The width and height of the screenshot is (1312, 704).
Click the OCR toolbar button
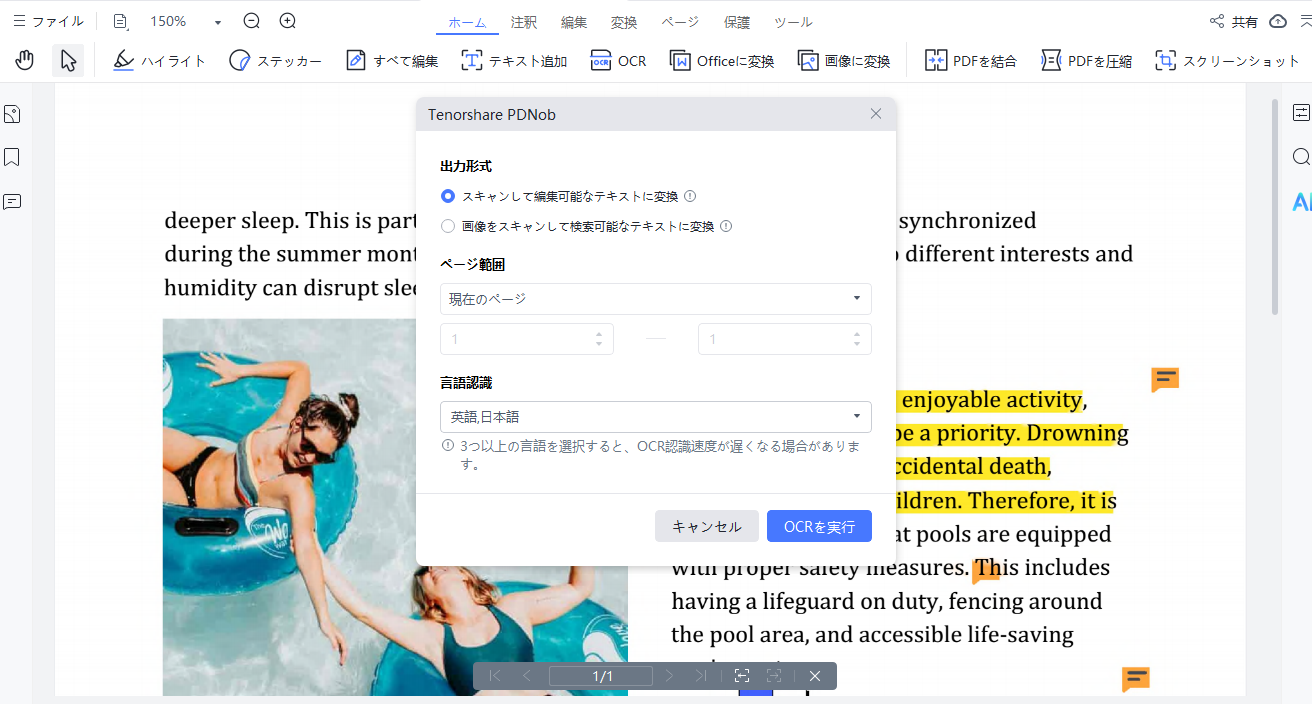click(618, 60)
